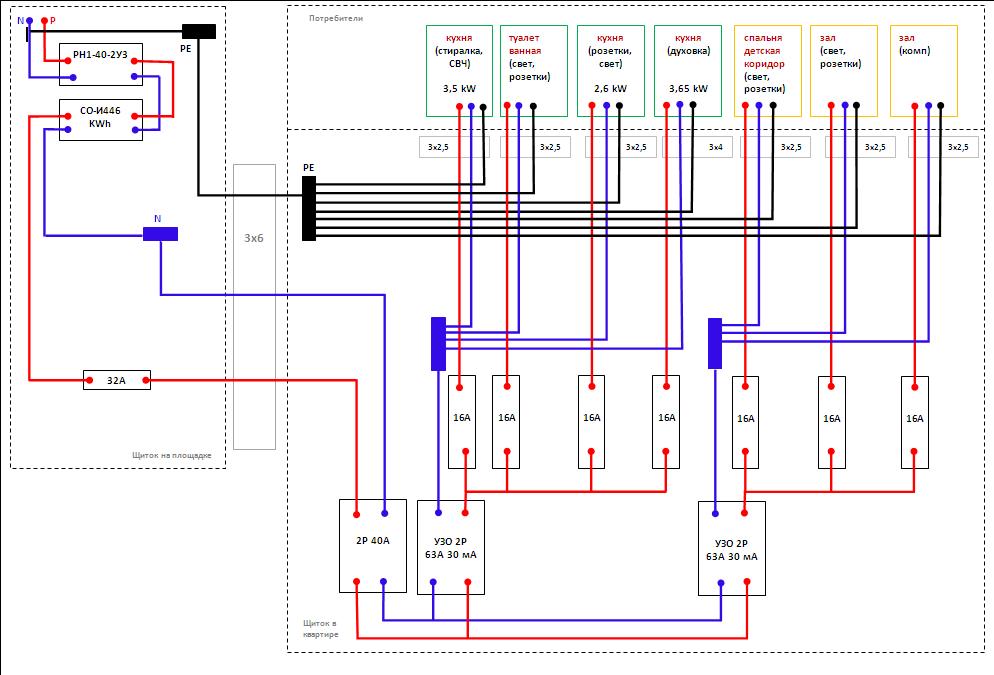
Task: Click the 32A breaker box
Action: (x=117, y=380)
